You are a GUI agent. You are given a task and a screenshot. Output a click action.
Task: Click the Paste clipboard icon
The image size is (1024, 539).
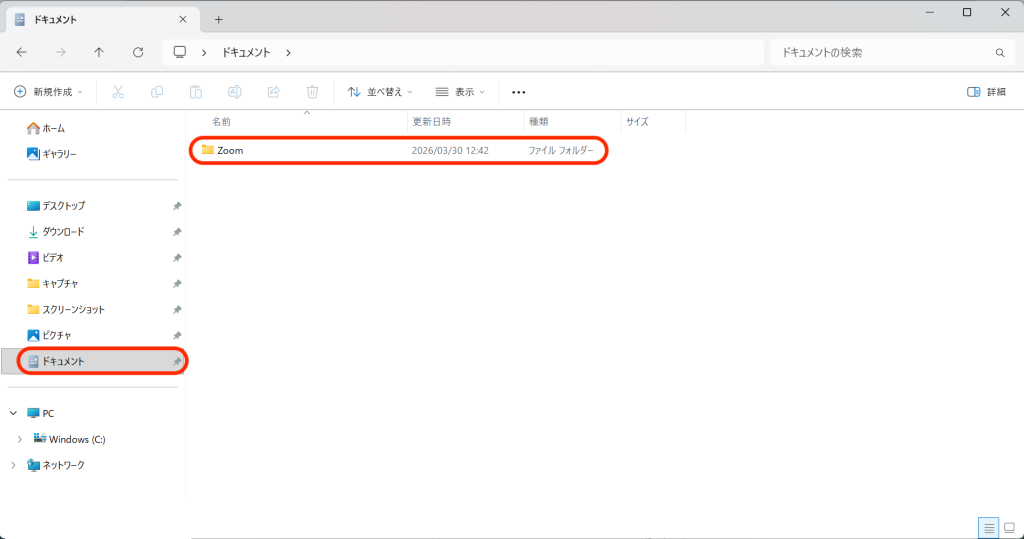[x=196, y=92]
